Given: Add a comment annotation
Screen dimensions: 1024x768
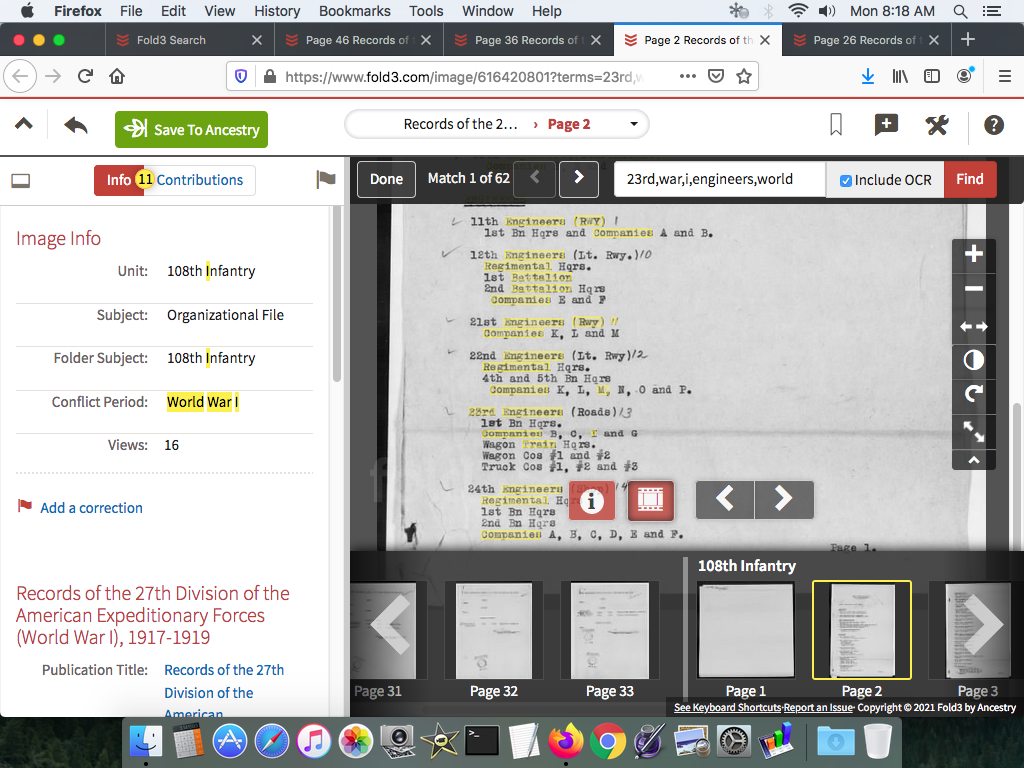Looking at the screenshot, I should click(886, 125).
